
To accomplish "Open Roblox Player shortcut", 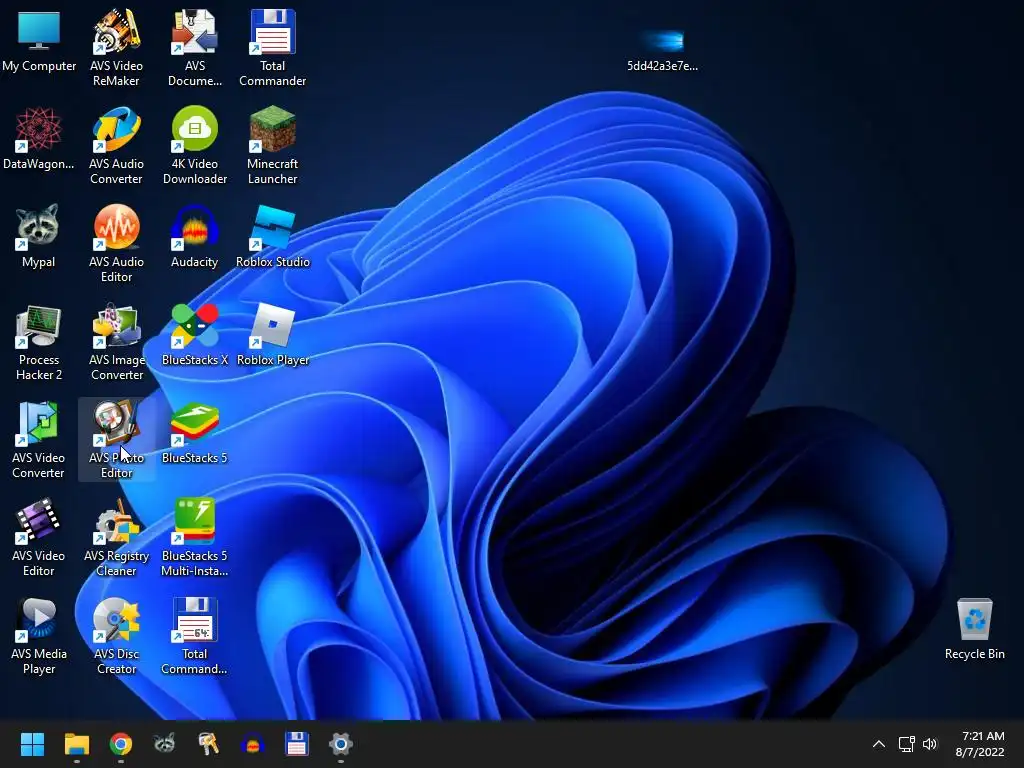I will click(272, 334).
